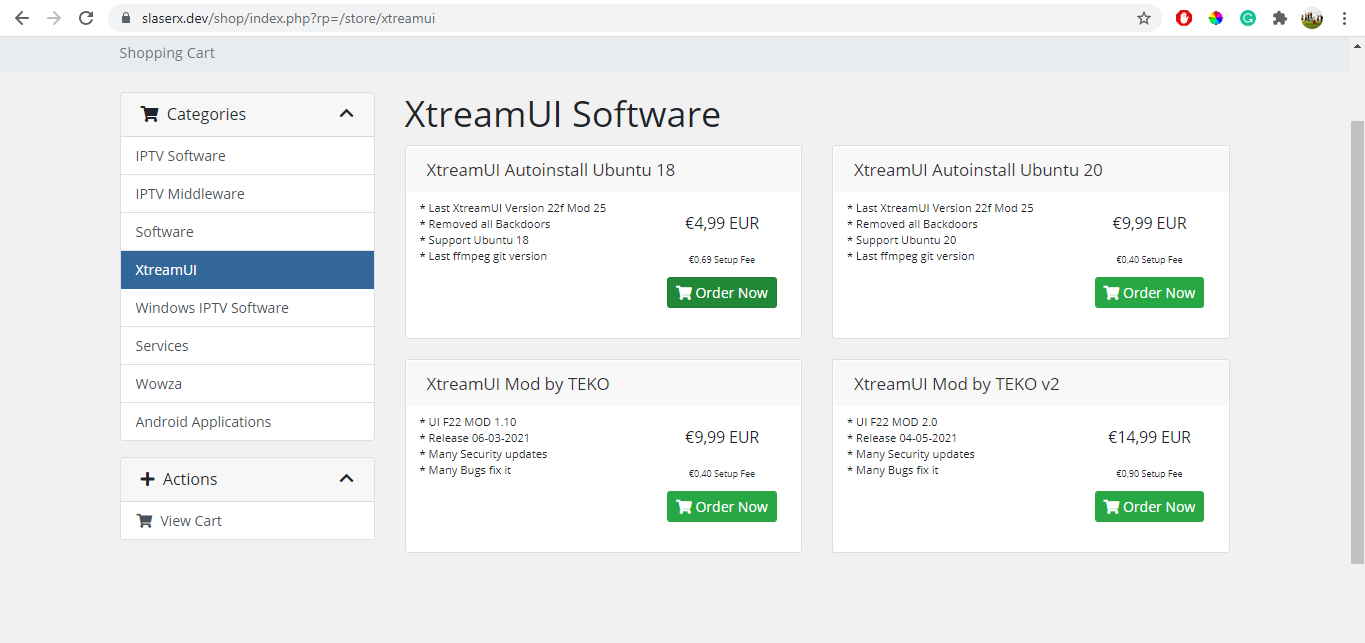Image resolution: width=1365 pixels, height=643 pixels.
Task: Open Windows IPTV Software category
Action: [247, 308]
